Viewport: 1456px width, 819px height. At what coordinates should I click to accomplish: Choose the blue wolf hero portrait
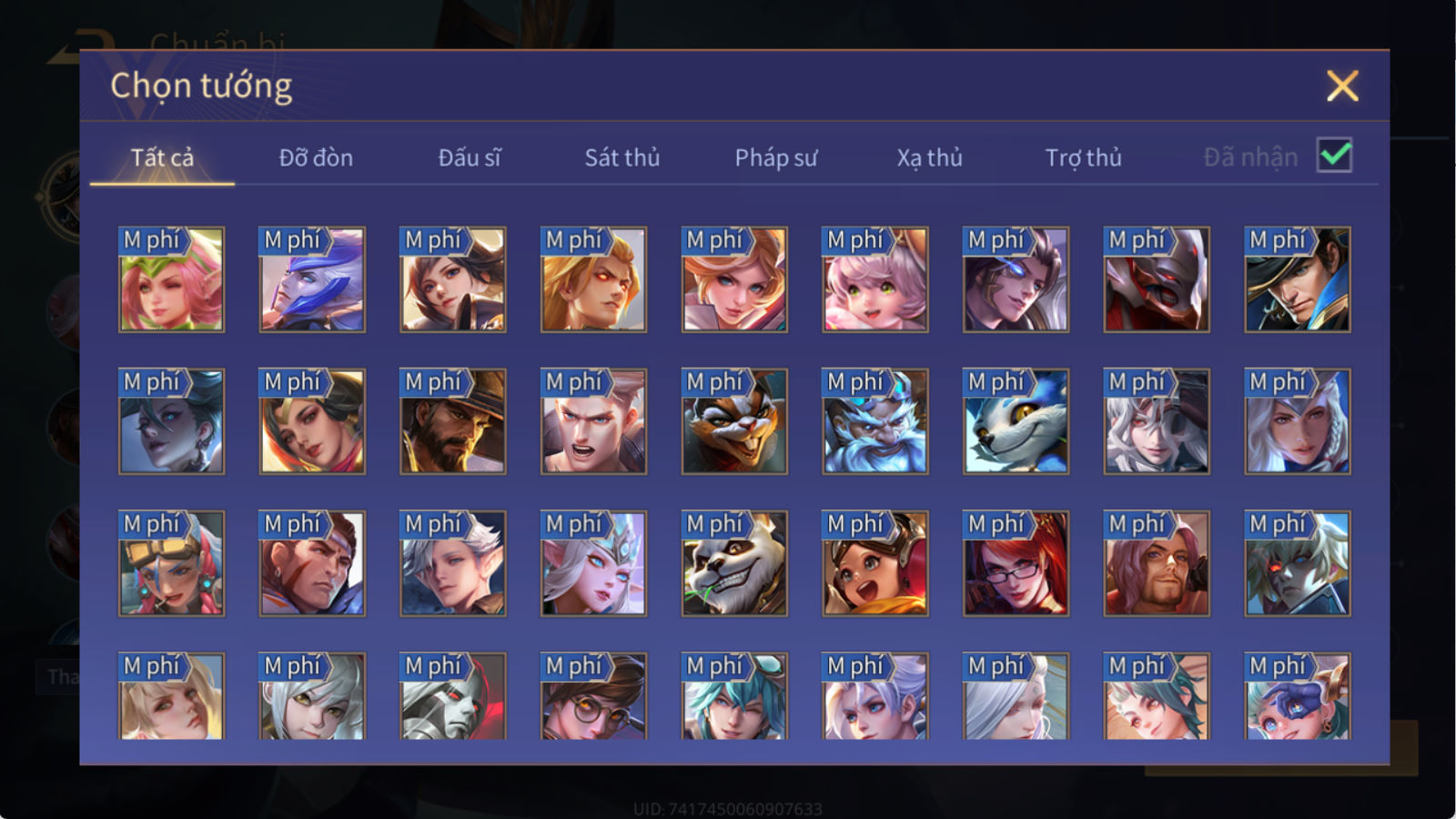pos(1016,421)
